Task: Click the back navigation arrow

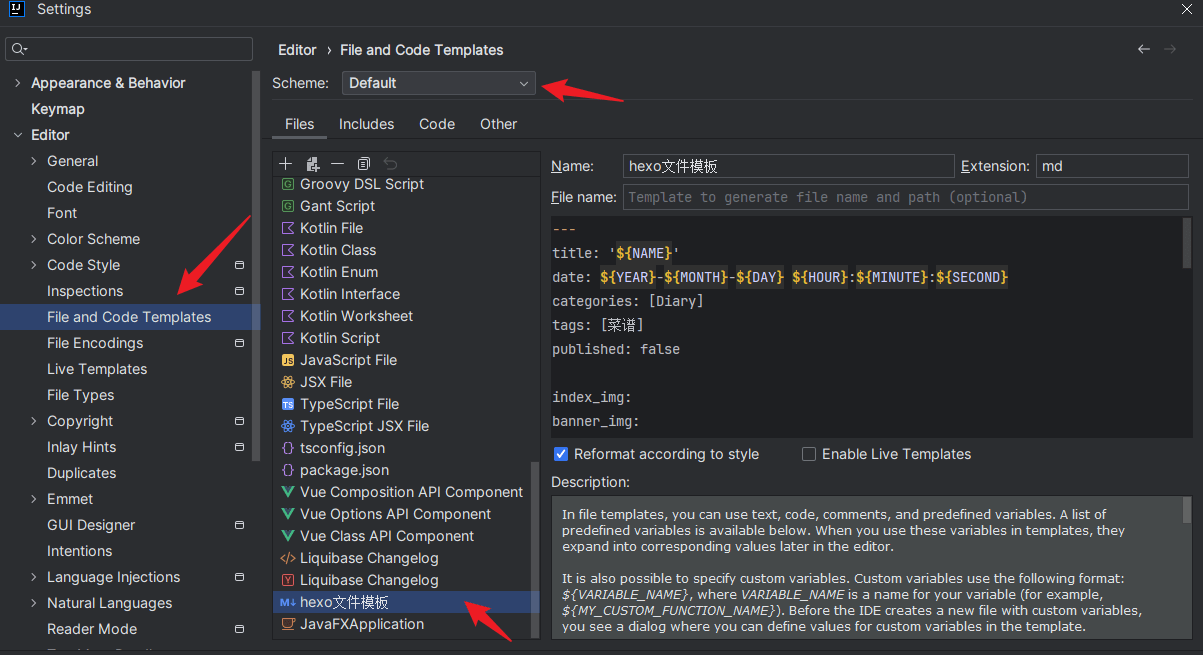Action: tap(1144, 49)
